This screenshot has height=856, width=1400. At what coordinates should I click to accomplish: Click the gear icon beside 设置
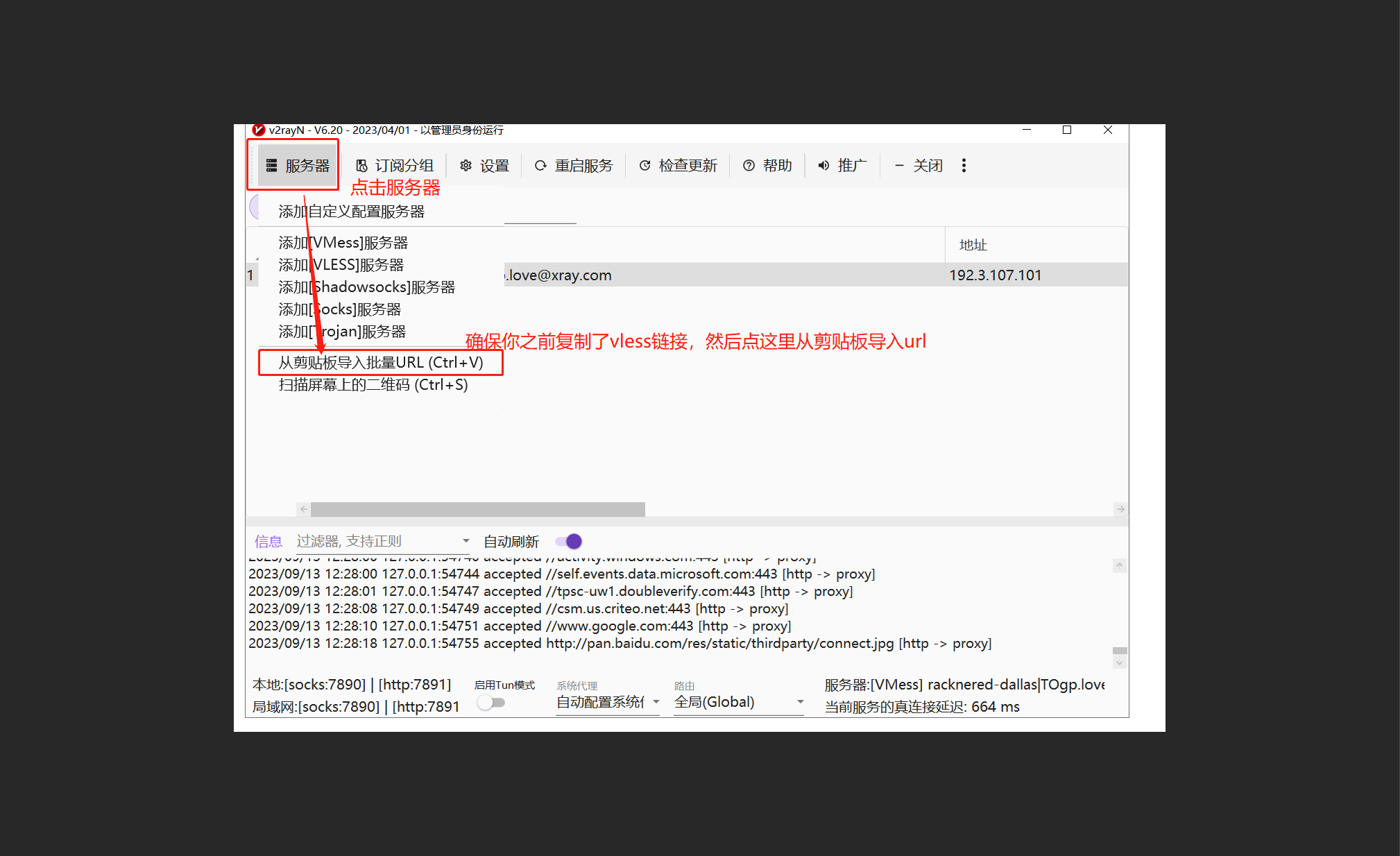pos(466,166)
